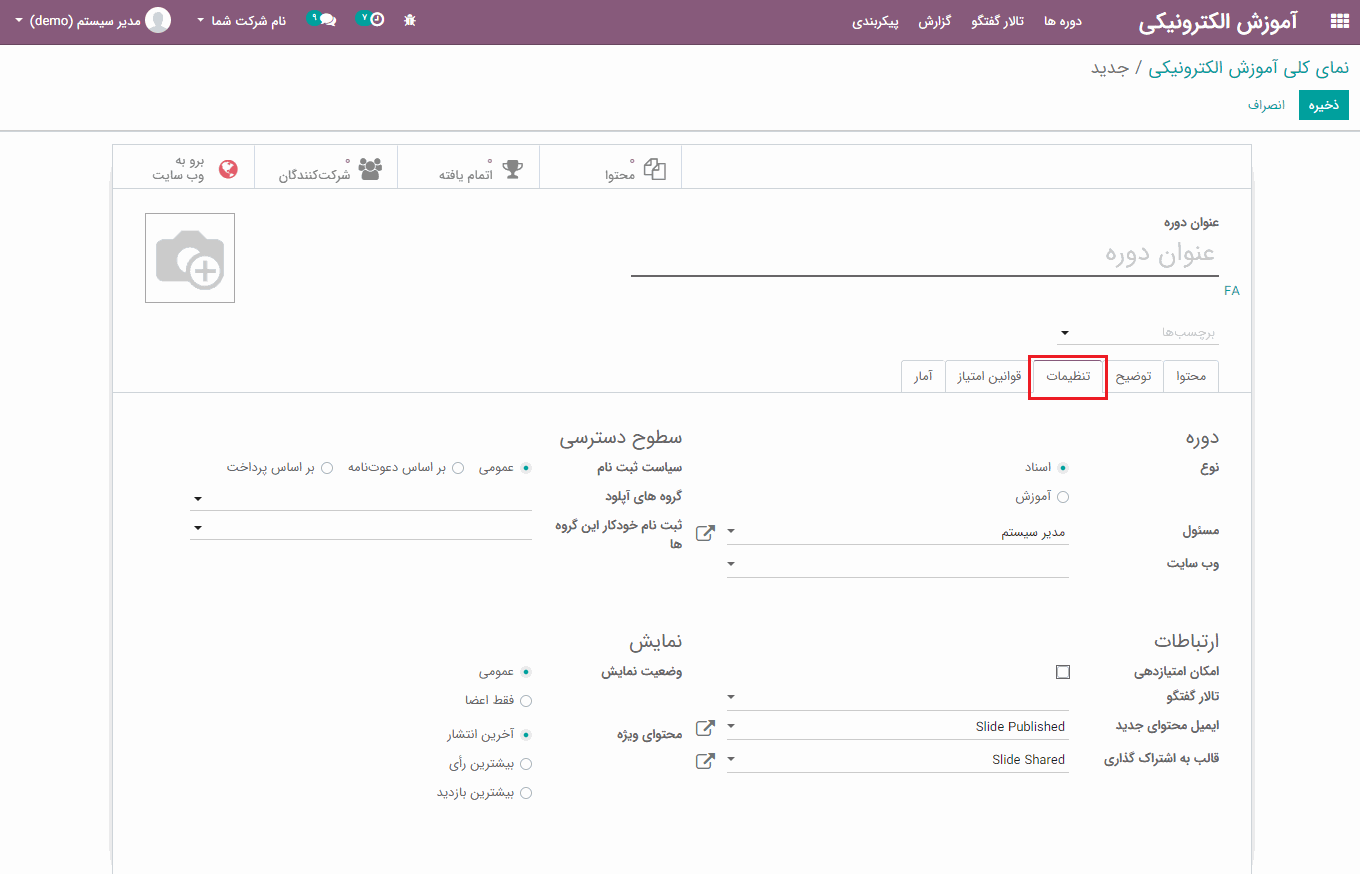Click the شرکت‌کنندگان attendees stat button
The image size is (1360, 874).
[327, 168]
